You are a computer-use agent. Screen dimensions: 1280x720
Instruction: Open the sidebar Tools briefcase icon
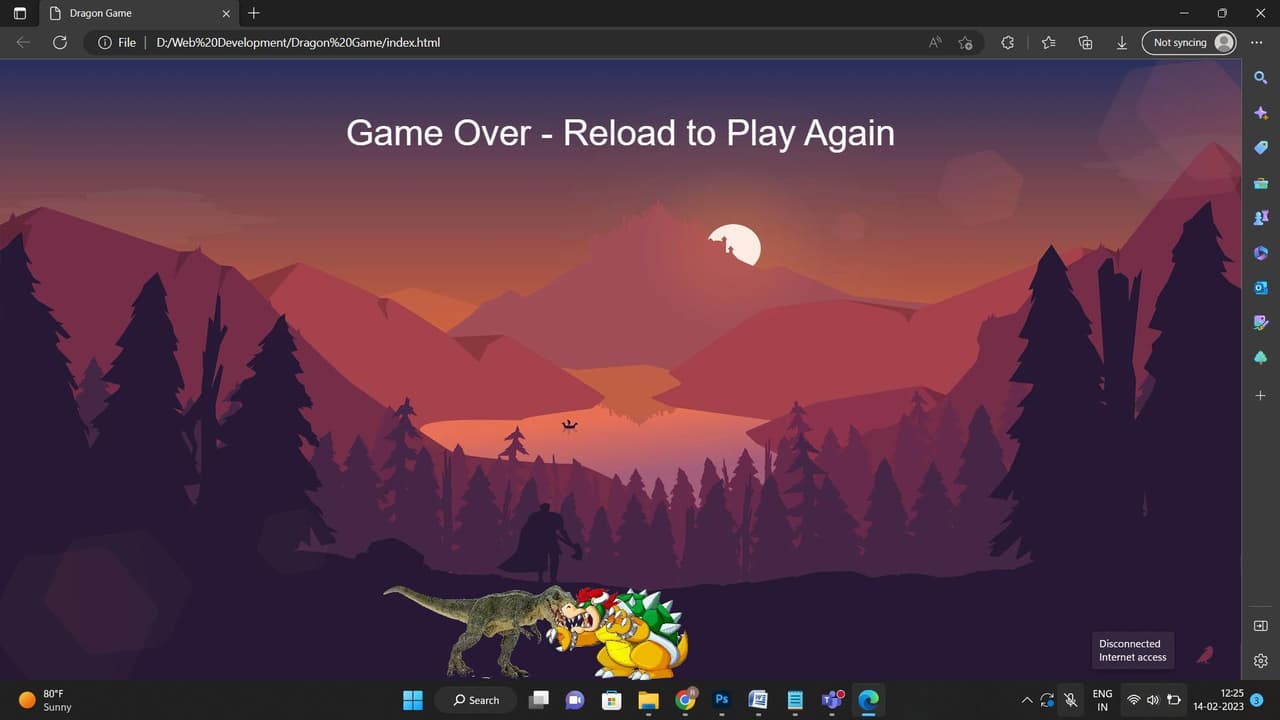point(1261,183)
